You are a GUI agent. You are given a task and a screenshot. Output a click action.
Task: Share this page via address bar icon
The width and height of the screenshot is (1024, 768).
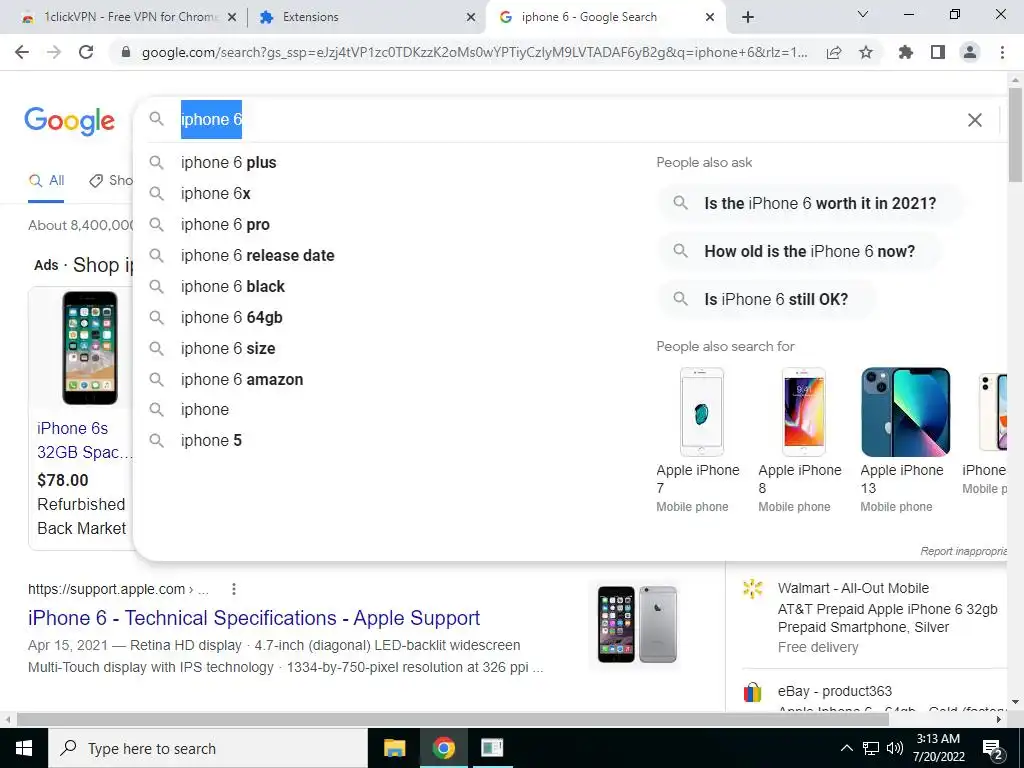click(x=834, y=52)
